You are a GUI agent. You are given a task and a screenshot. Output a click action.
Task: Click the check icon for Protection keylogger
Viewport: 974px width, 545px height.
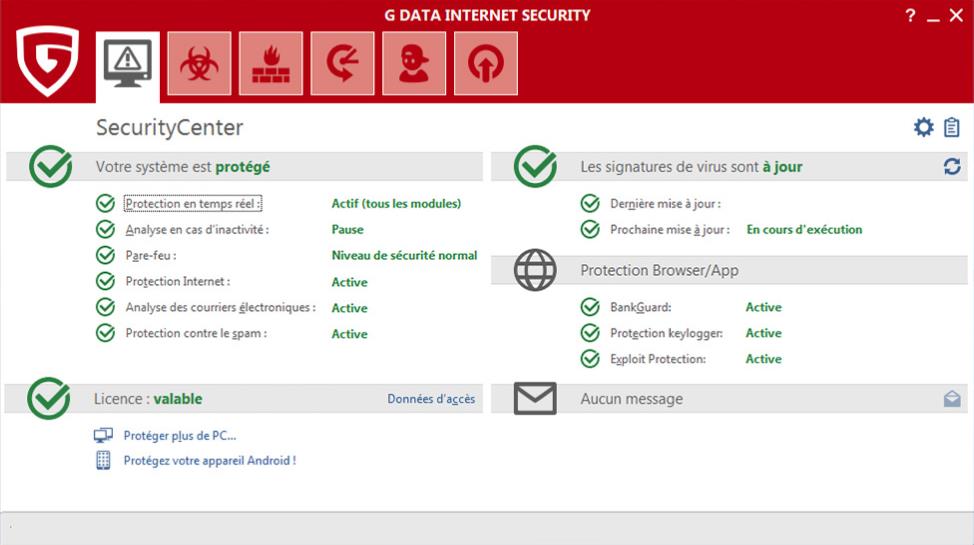(590, 333)
